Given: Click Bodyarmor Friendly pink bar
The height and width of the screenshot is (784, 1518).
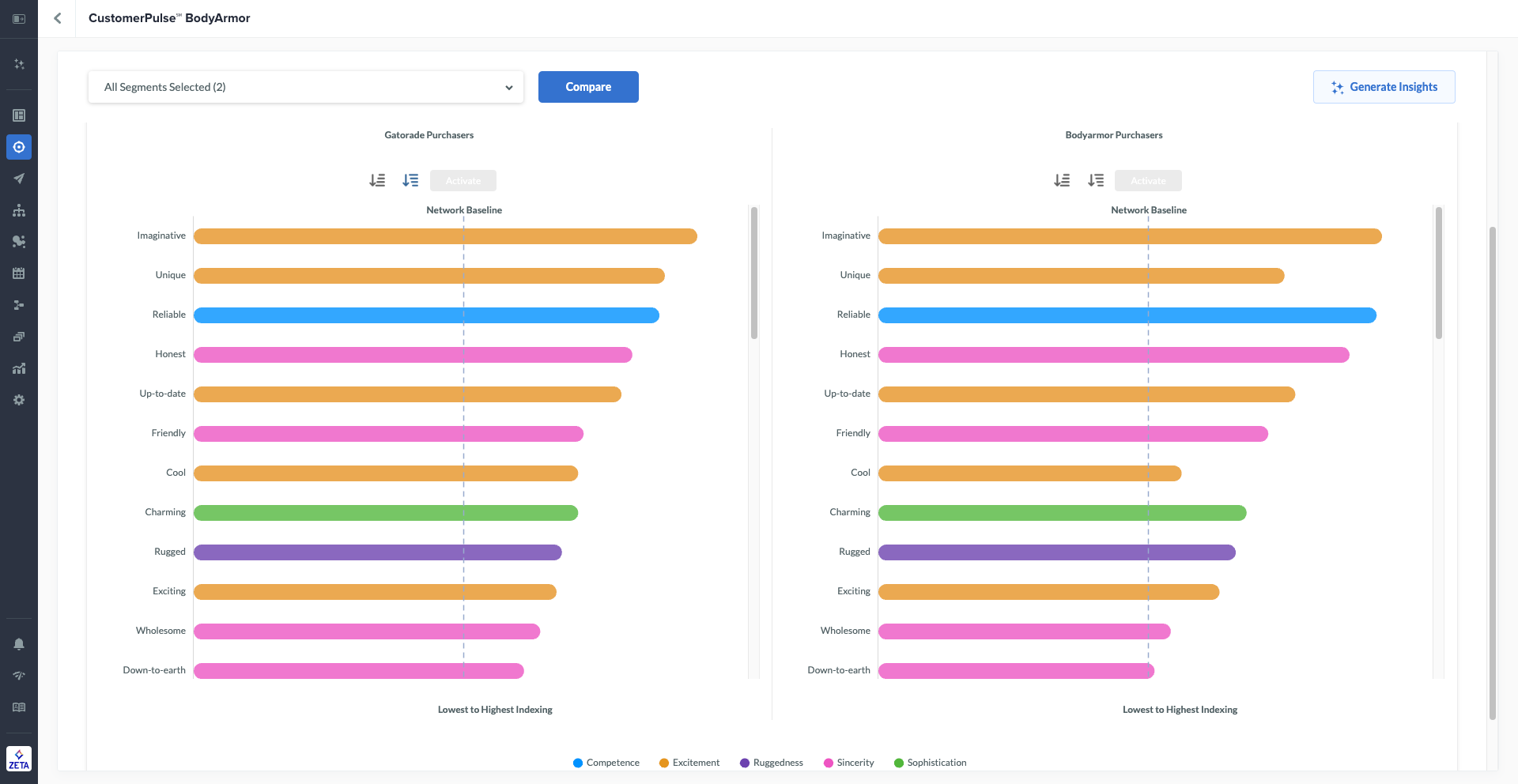Looking at the screenshot, I should (1074, 434).
